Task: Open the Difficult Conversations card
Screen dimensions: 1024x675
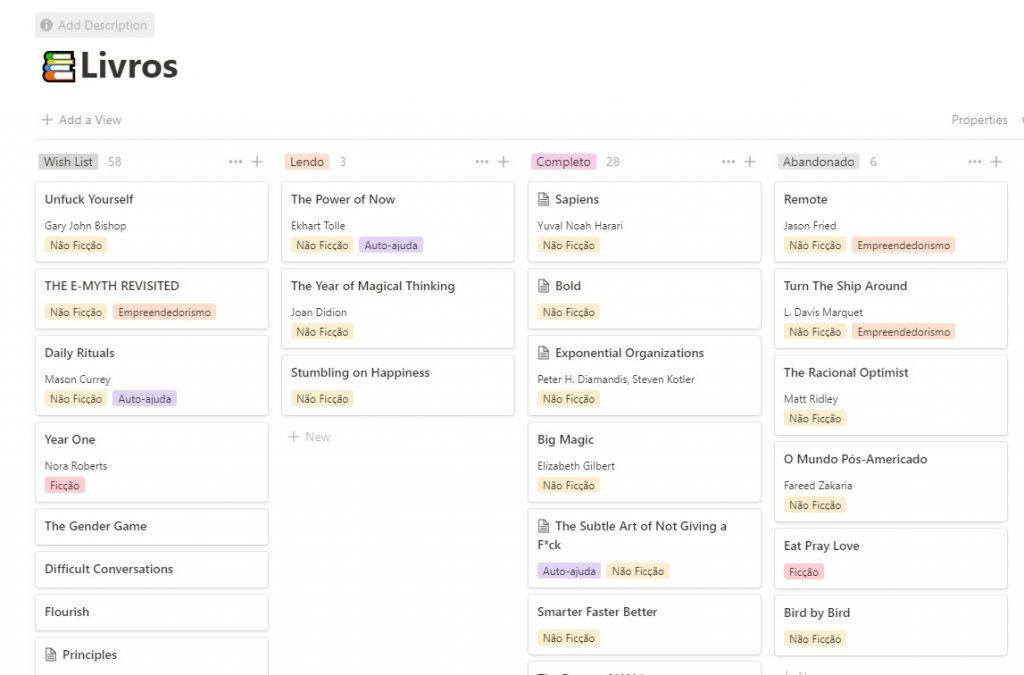Action: coord(152,569)
